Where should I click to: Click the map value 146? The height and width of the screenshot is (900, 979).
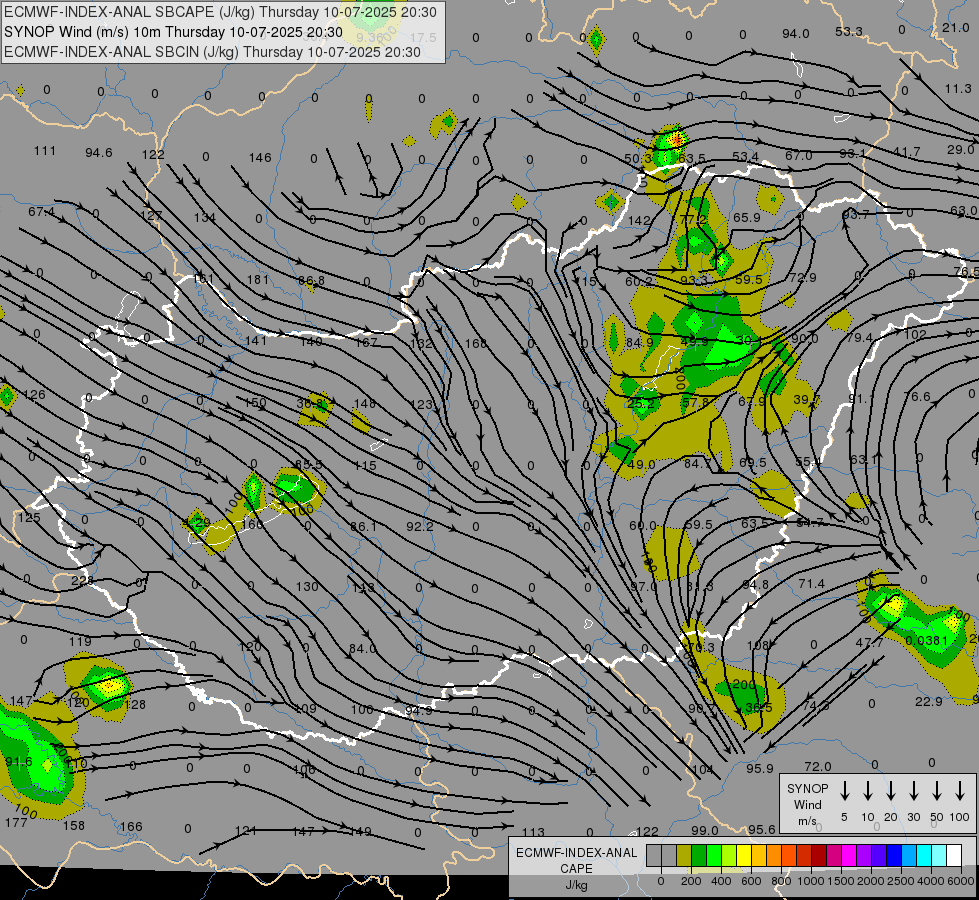260,157
